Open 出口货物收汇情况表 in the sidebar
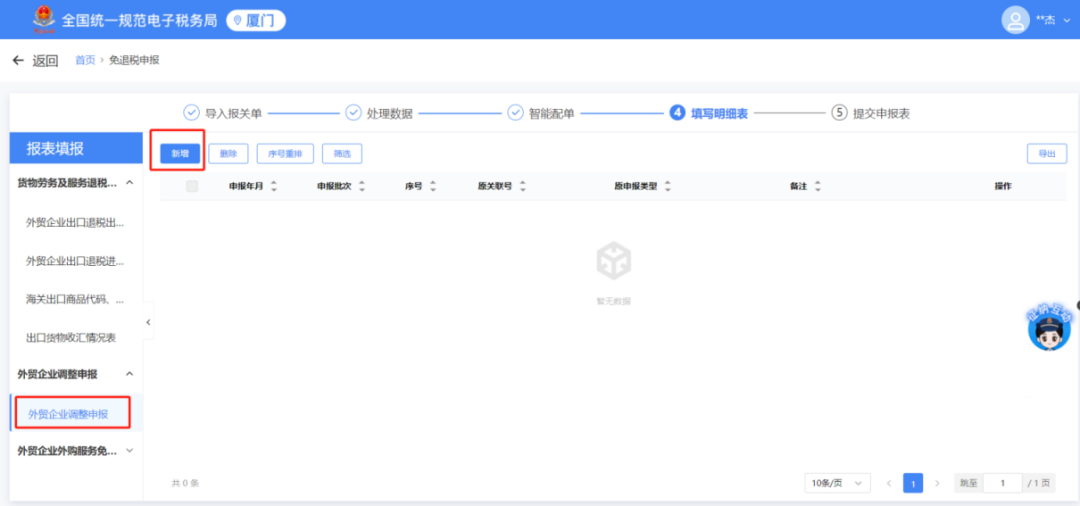The image size is (1080, 506). tap(71, 337)
